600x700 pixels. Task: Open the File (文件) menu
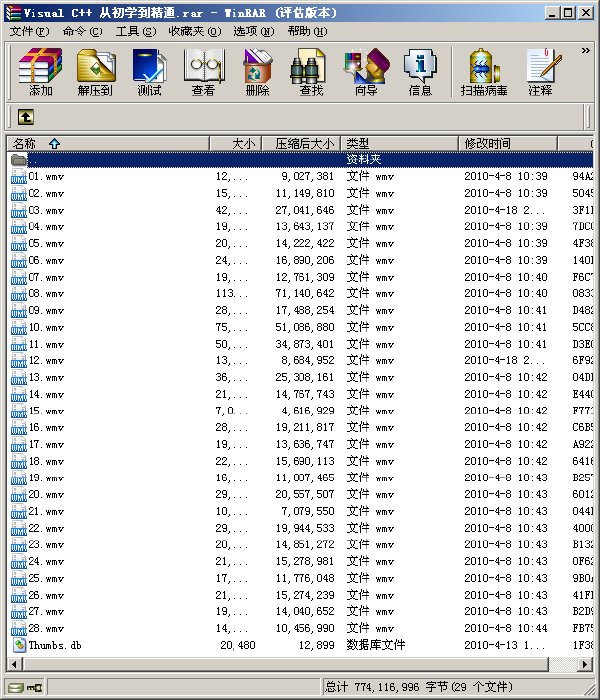[x=29, y=31]
